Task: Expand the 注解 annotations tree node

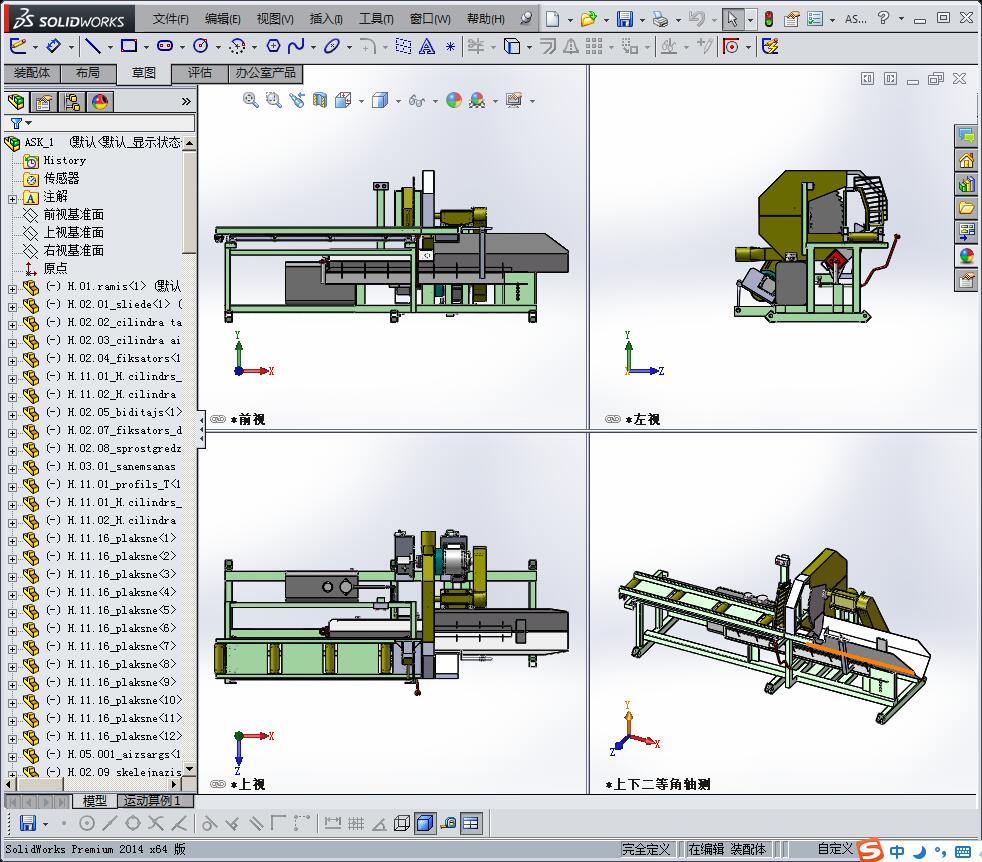Action: coord(12,197)
